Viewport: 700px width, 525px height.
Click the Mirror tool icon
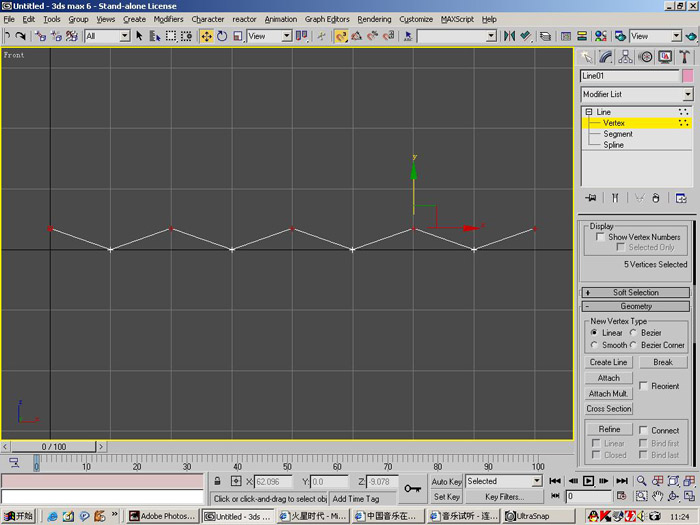point(509,36)
